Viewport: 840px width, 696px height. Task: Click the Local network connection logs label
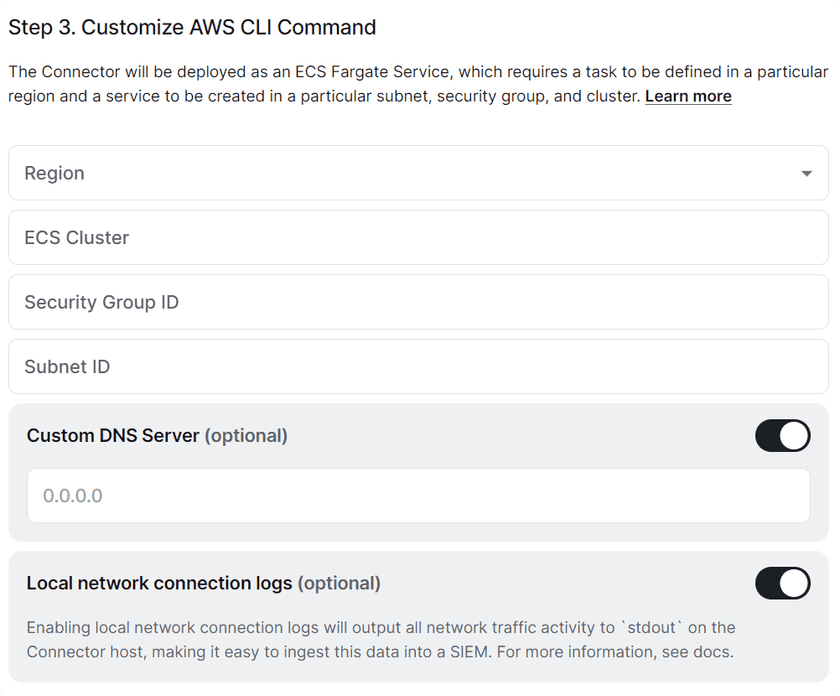click(159, 583)
